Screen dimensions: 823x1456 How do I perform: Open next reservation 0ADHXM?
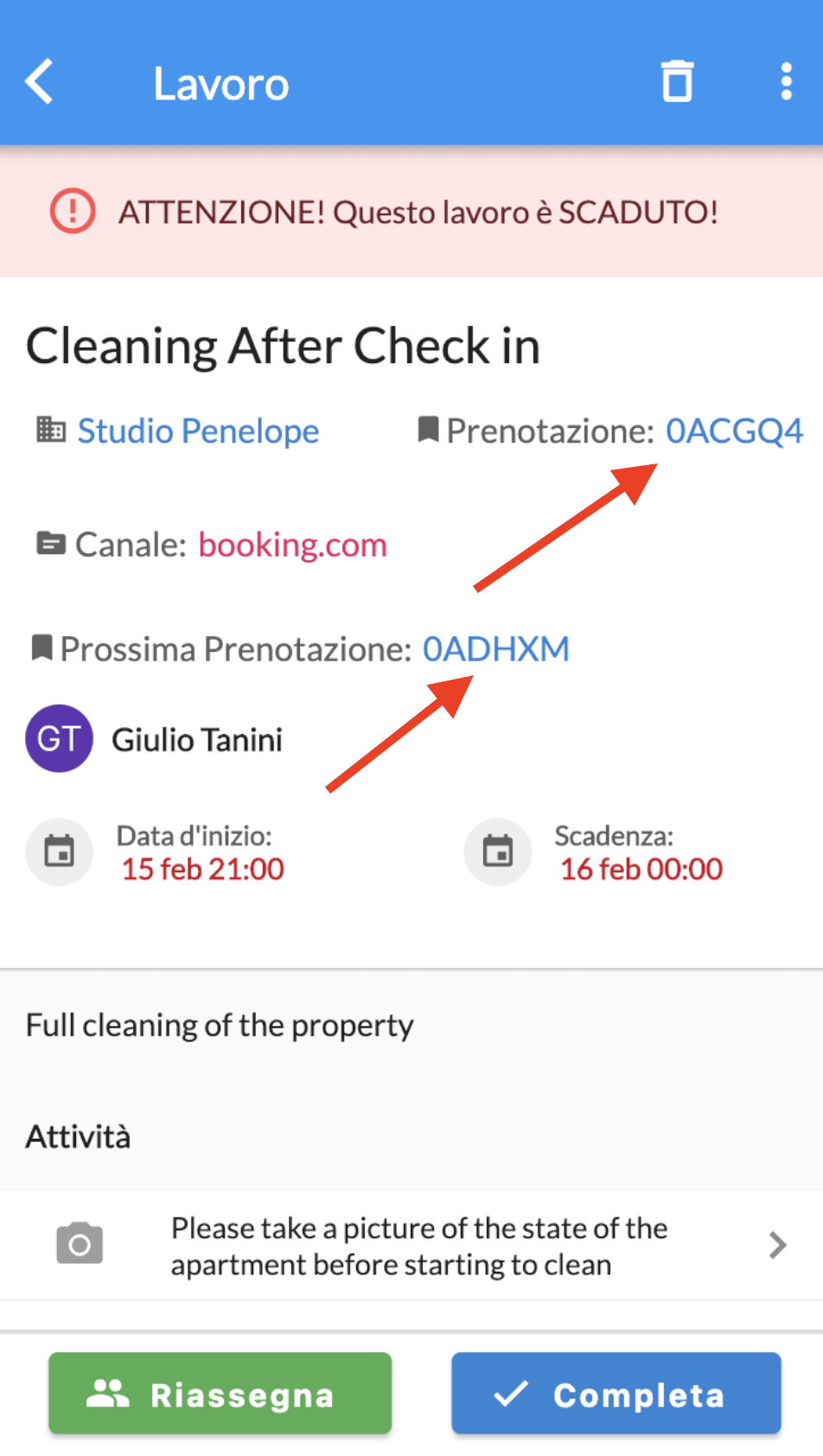[x=495, y=648]
